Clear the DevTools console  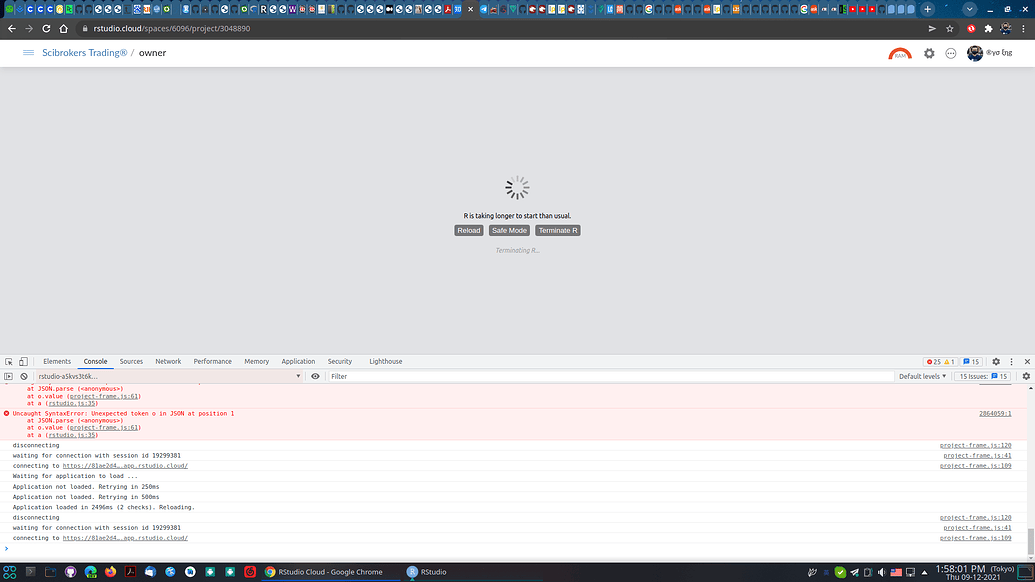[24, 376]
